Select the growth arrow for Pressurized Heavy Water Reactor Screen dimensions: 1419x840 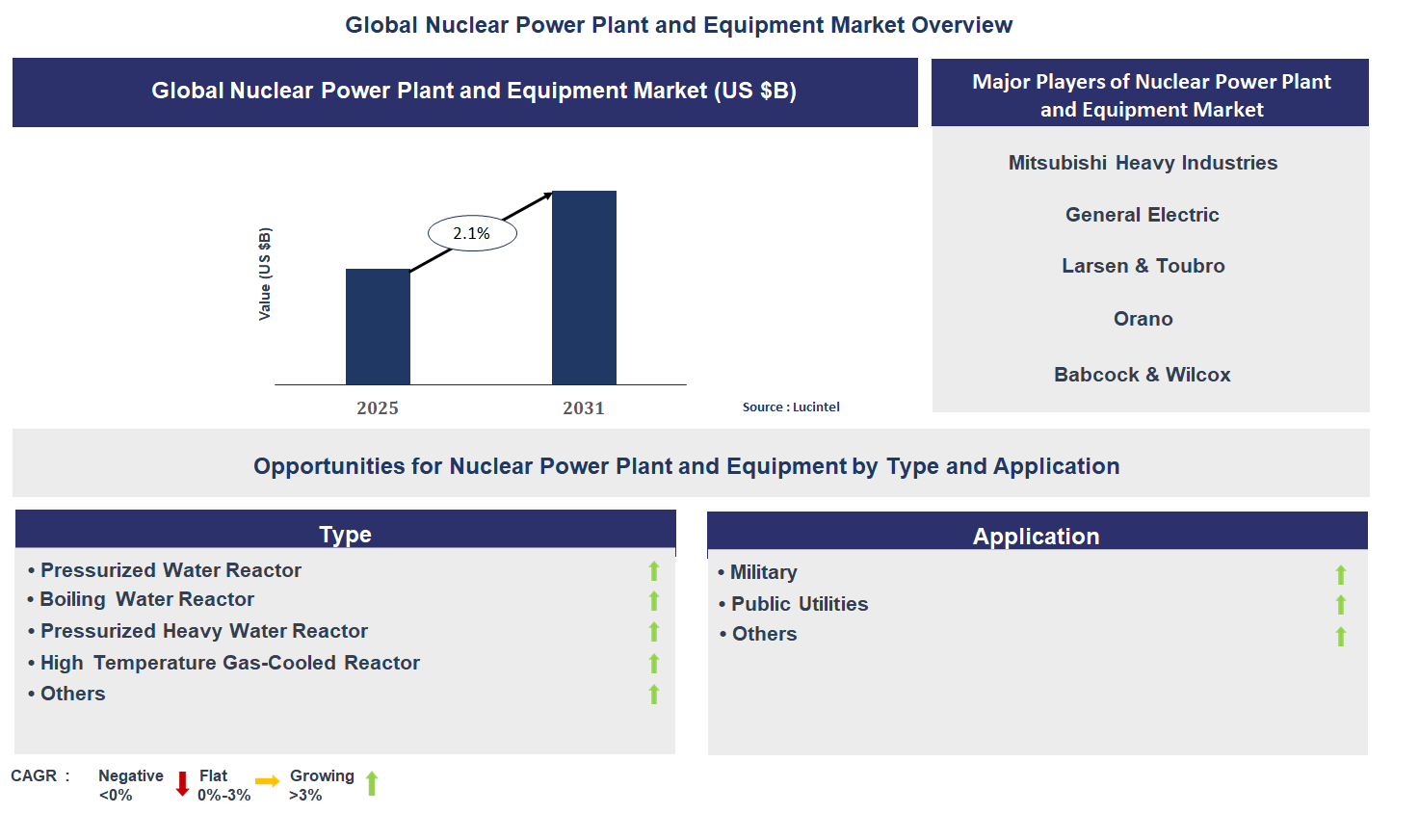654,632
